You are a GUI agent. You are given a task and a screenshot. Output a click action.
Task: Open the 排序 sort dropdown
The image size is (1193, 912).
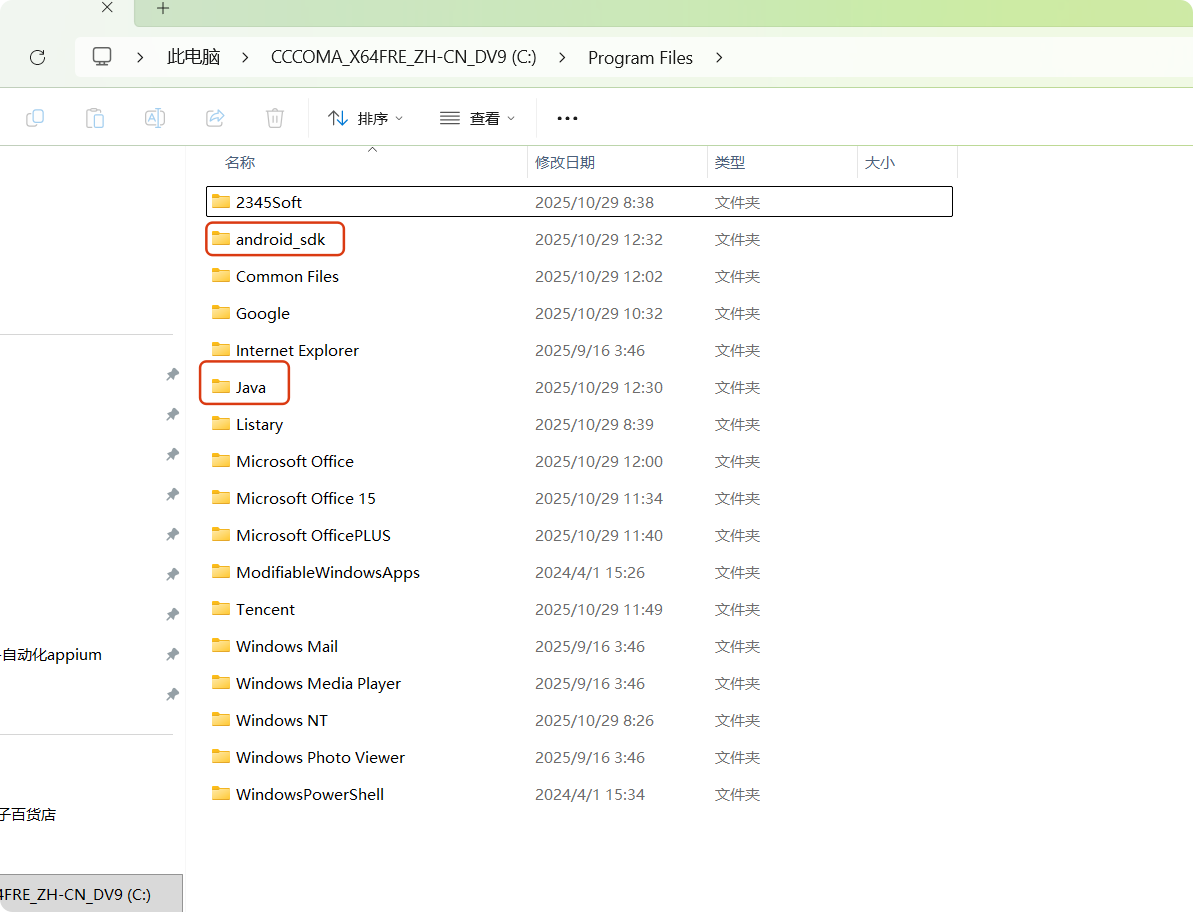point(365,118)
